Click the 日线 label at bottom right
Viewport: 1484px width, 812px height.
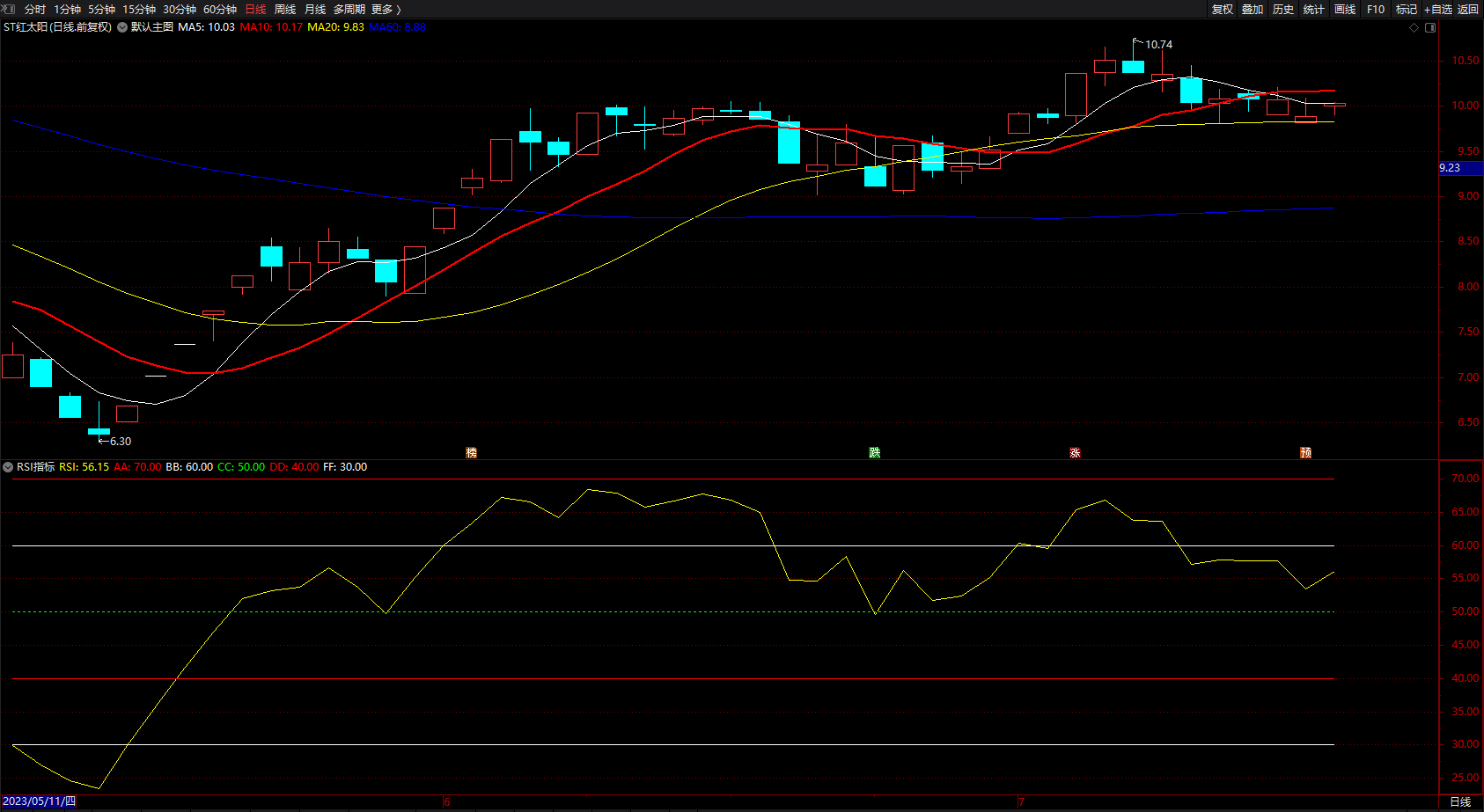point(1460,801)
